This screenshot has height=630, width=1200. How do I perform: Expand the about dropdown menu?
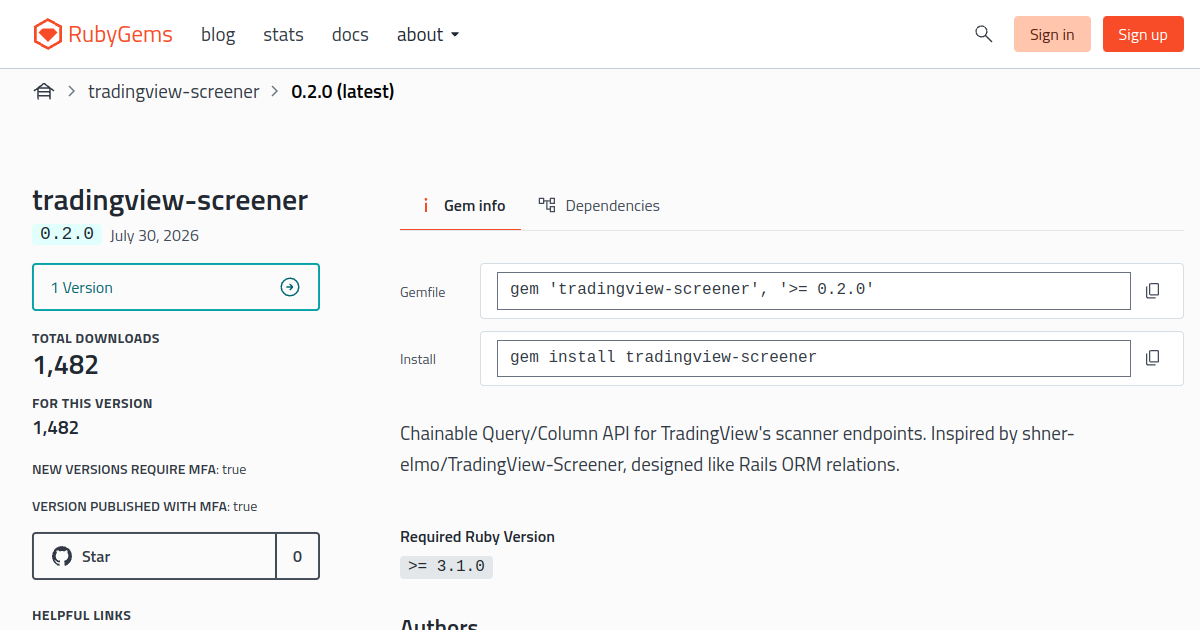428,34
